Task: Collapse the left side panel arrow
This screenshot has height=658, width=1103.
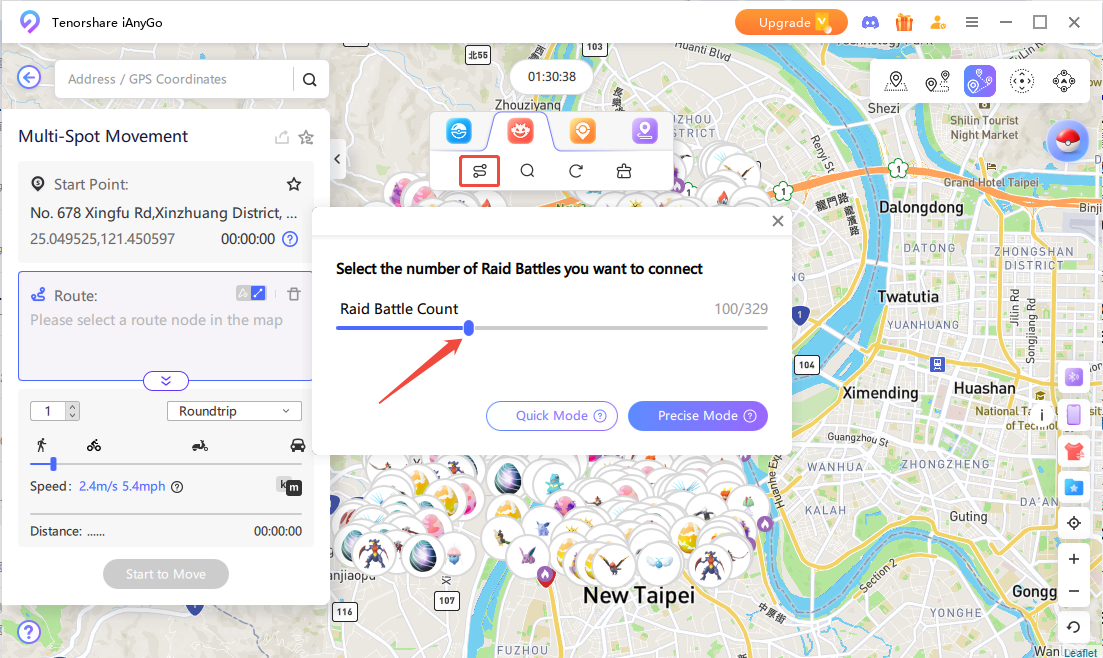Action: click(338, 159)
